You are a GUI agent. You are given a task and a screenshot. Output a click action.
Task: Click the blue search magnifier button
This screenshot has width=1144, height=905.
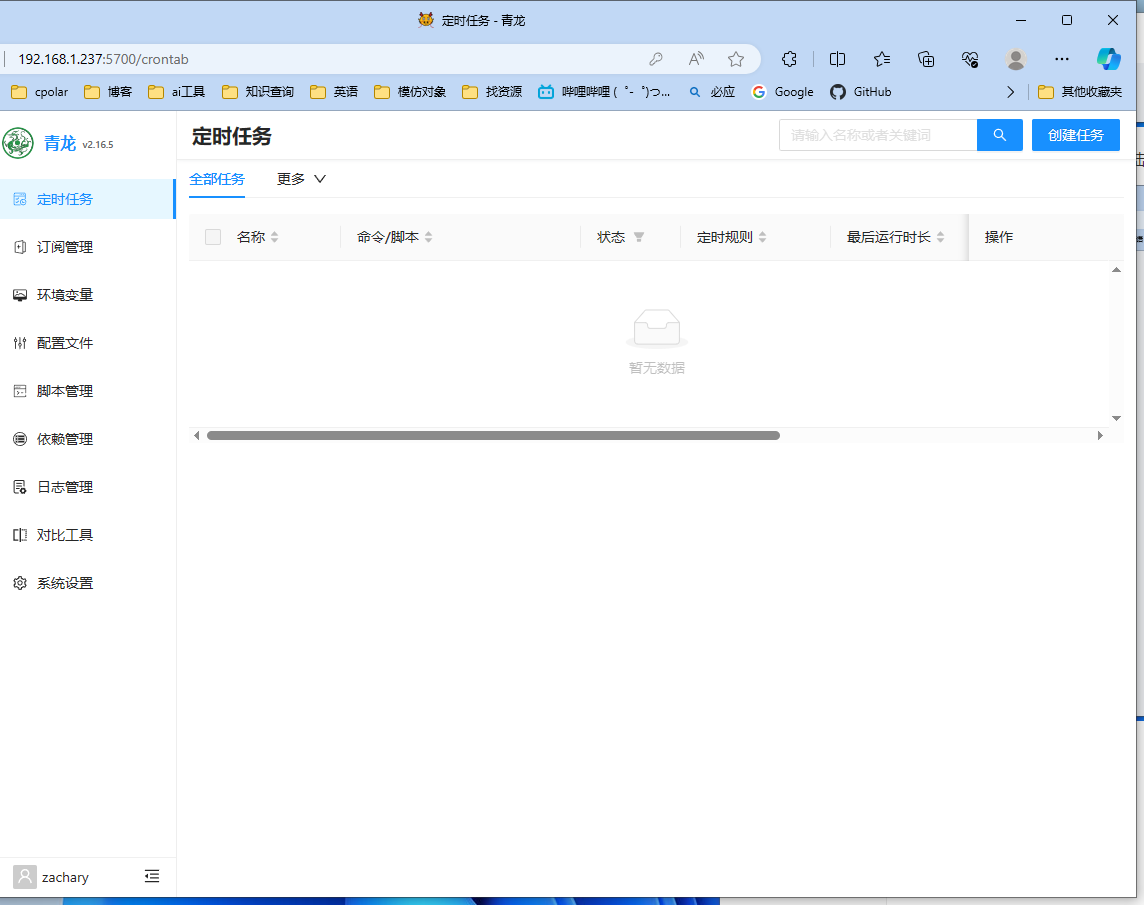click(1000, 135)
